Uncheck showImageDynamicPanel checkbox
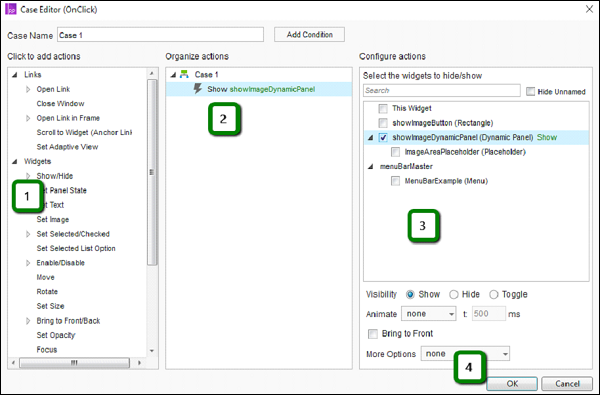 (383, 137)
